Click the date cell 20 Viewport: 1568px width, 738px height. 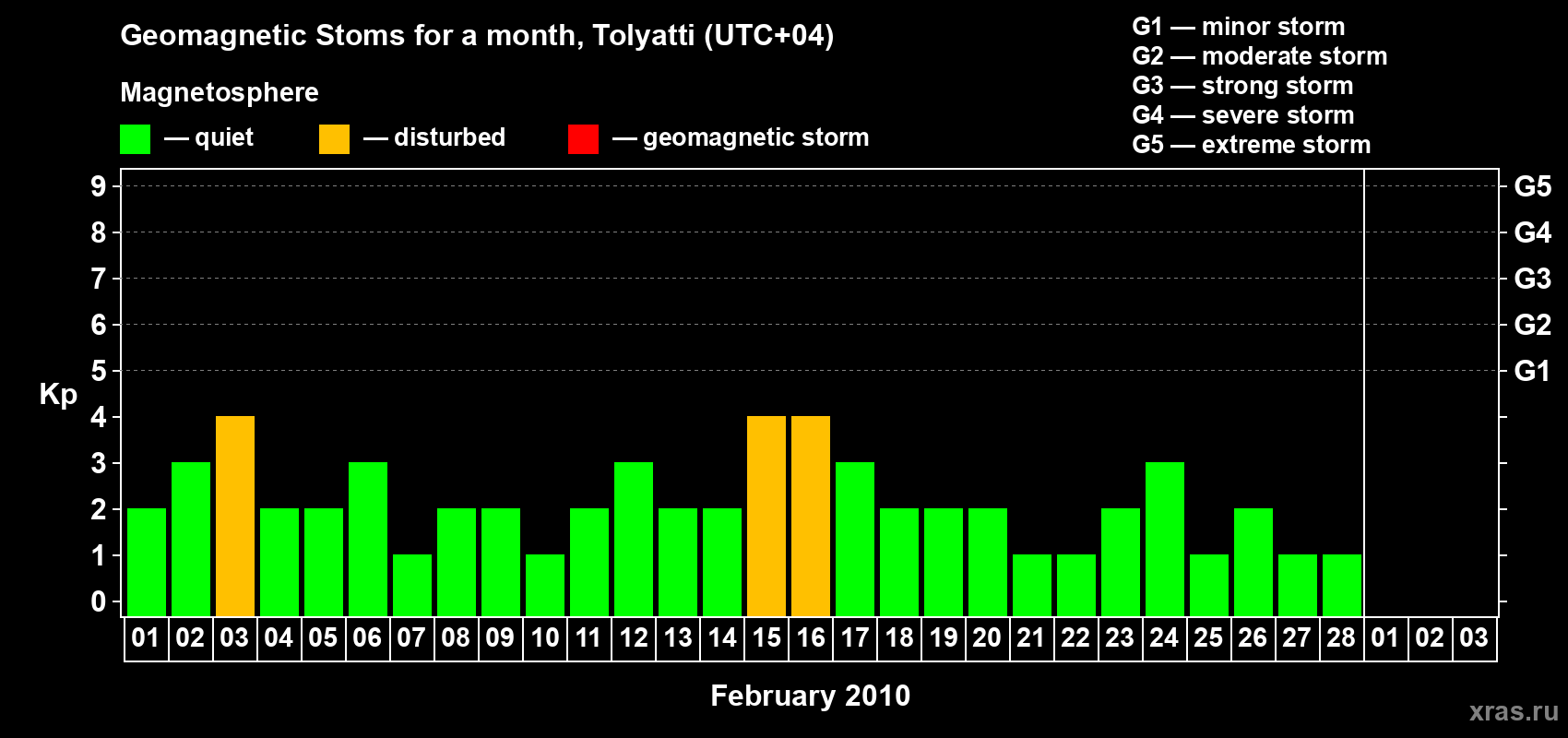click(x=987, y=638)
